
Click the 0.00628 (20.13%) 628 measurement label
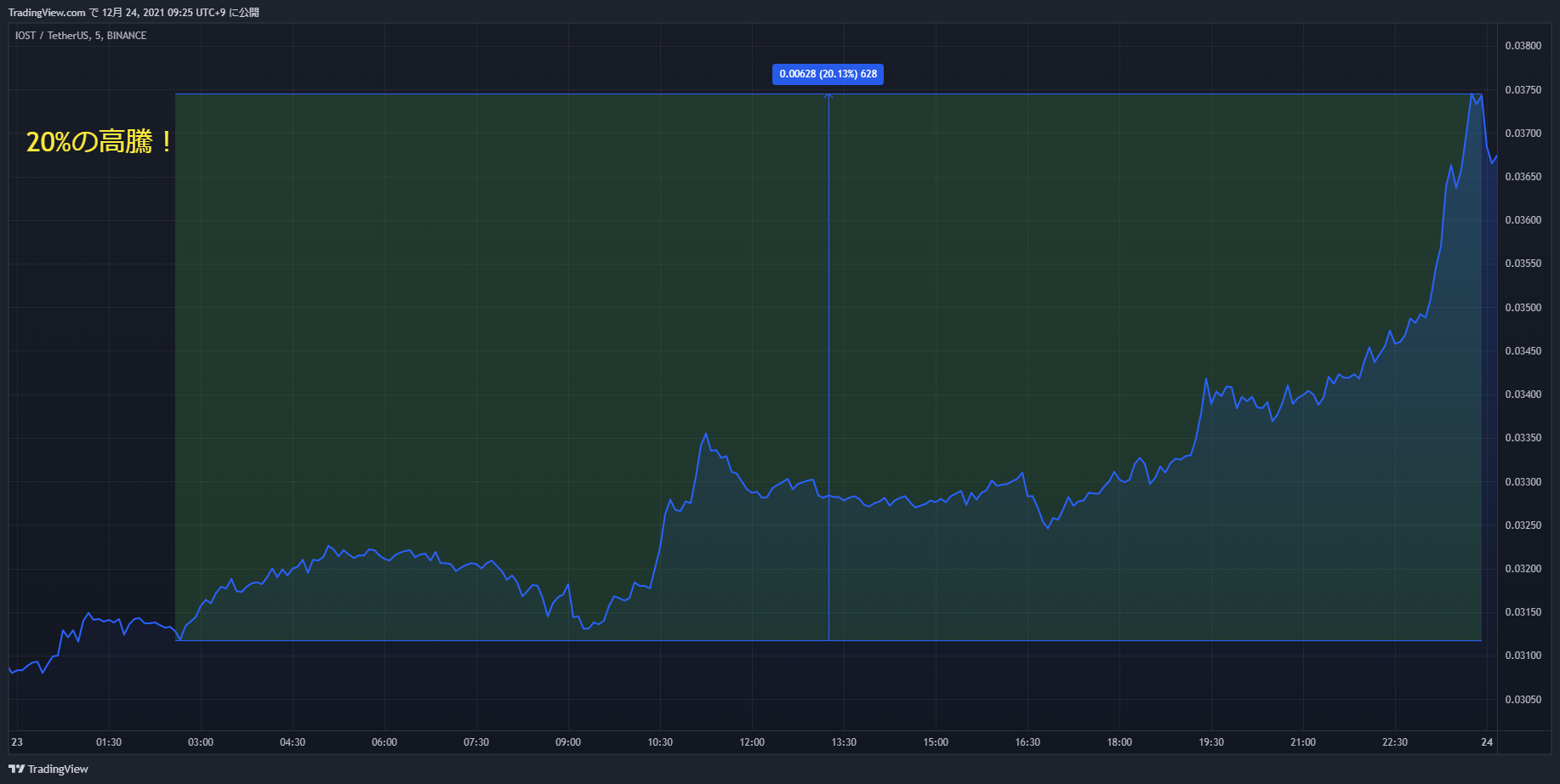point(828,74)
